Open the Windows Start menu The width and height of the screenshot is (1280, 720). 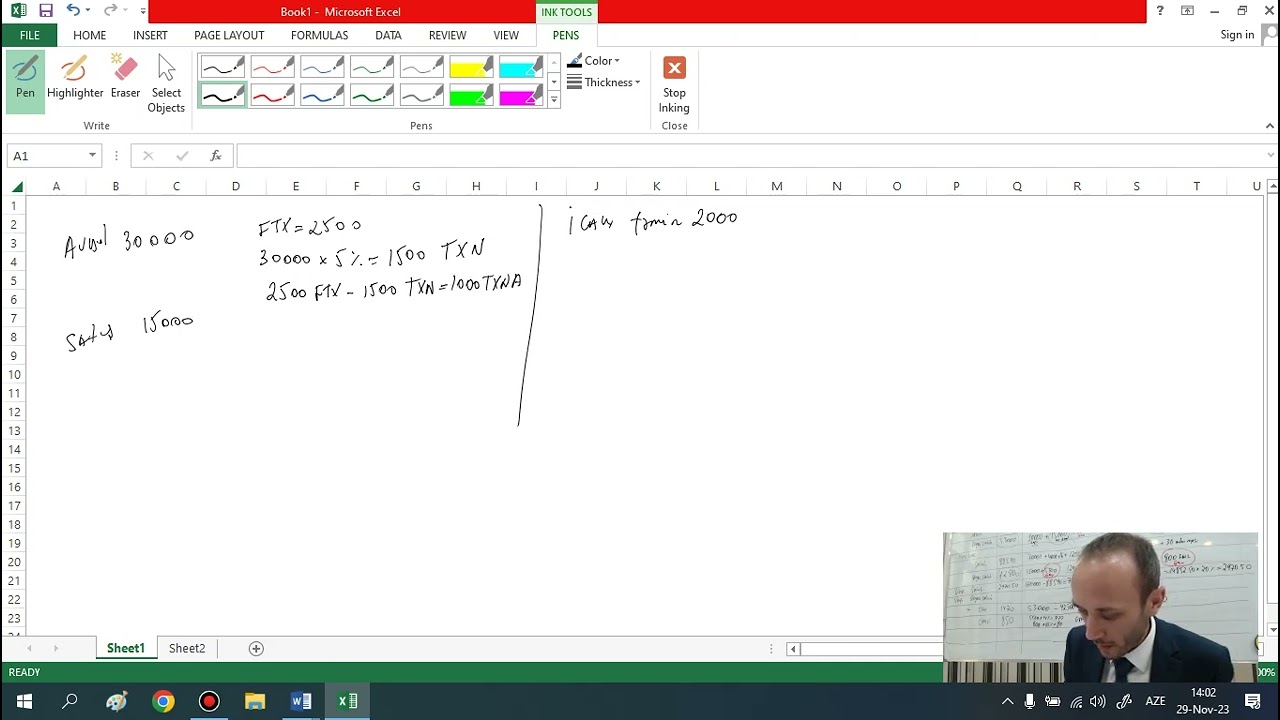(24, 701)
